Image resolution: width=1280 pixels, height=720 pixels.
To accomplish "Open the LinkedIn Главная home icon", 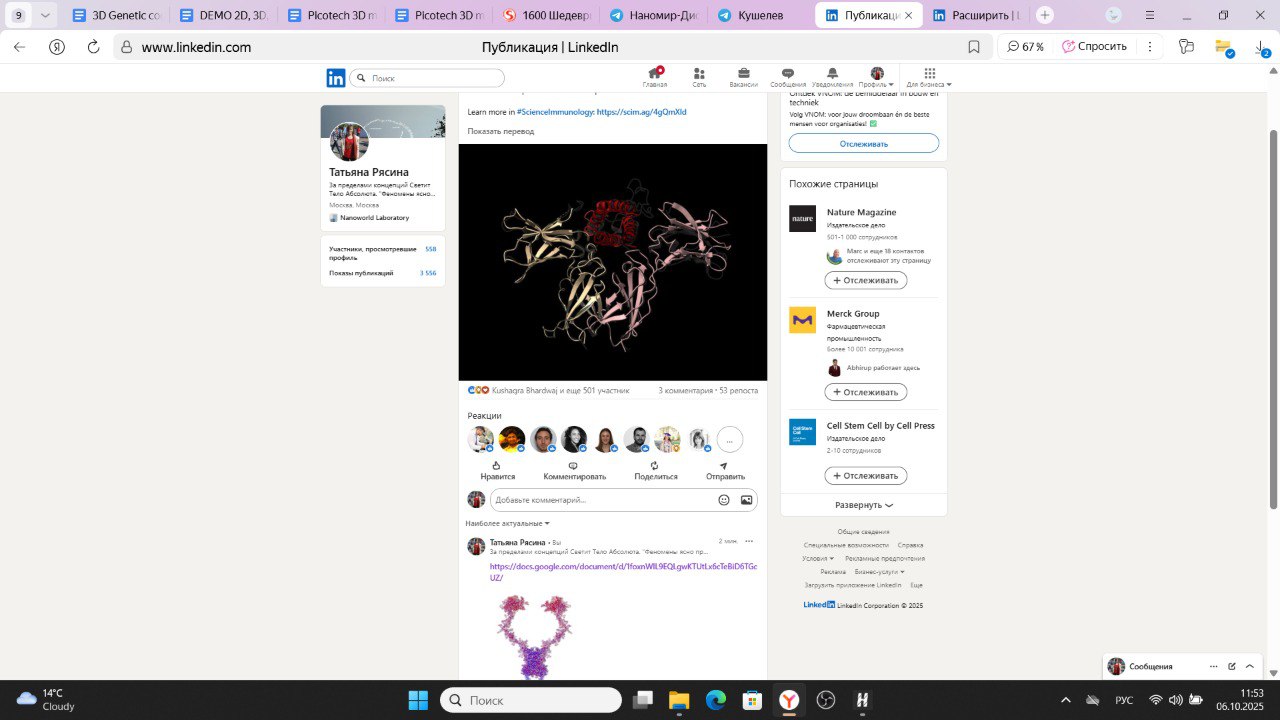I will tap(655, 74).
